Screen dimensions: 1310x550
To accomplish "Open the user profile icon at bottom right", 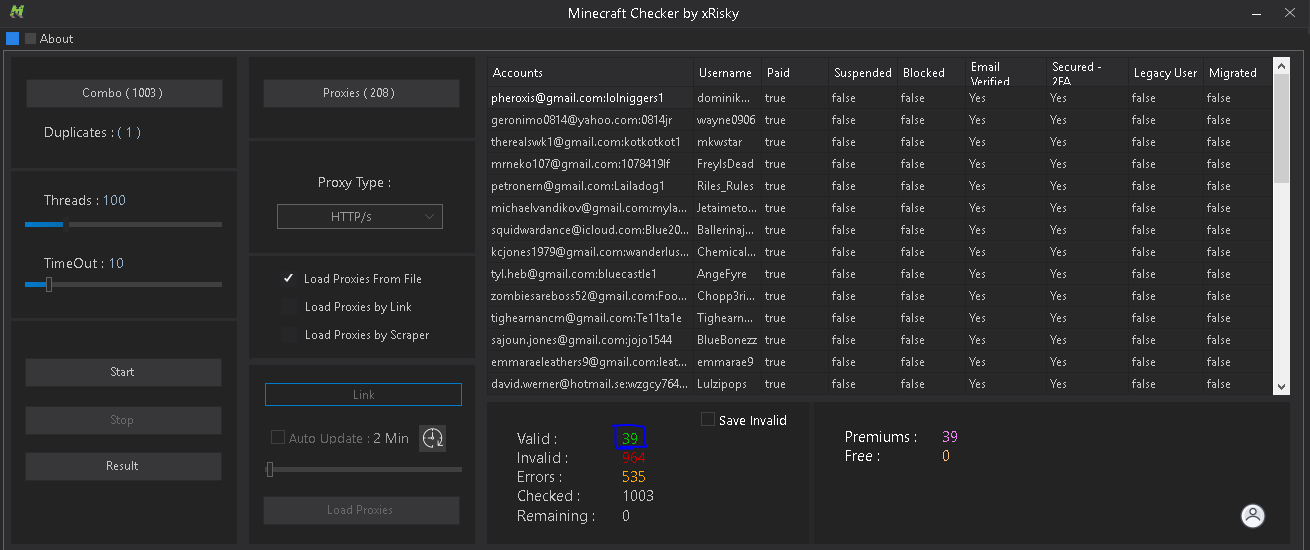I will point(1252,516).
